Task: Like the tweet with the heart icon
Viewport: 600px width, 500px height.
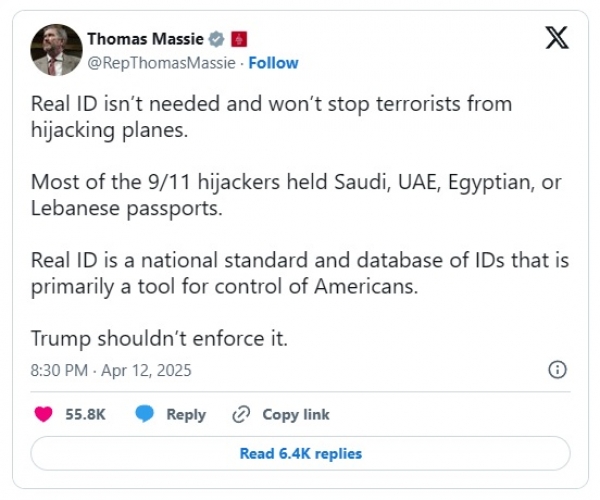Action: pyautogui.click(x=43, y=414)
